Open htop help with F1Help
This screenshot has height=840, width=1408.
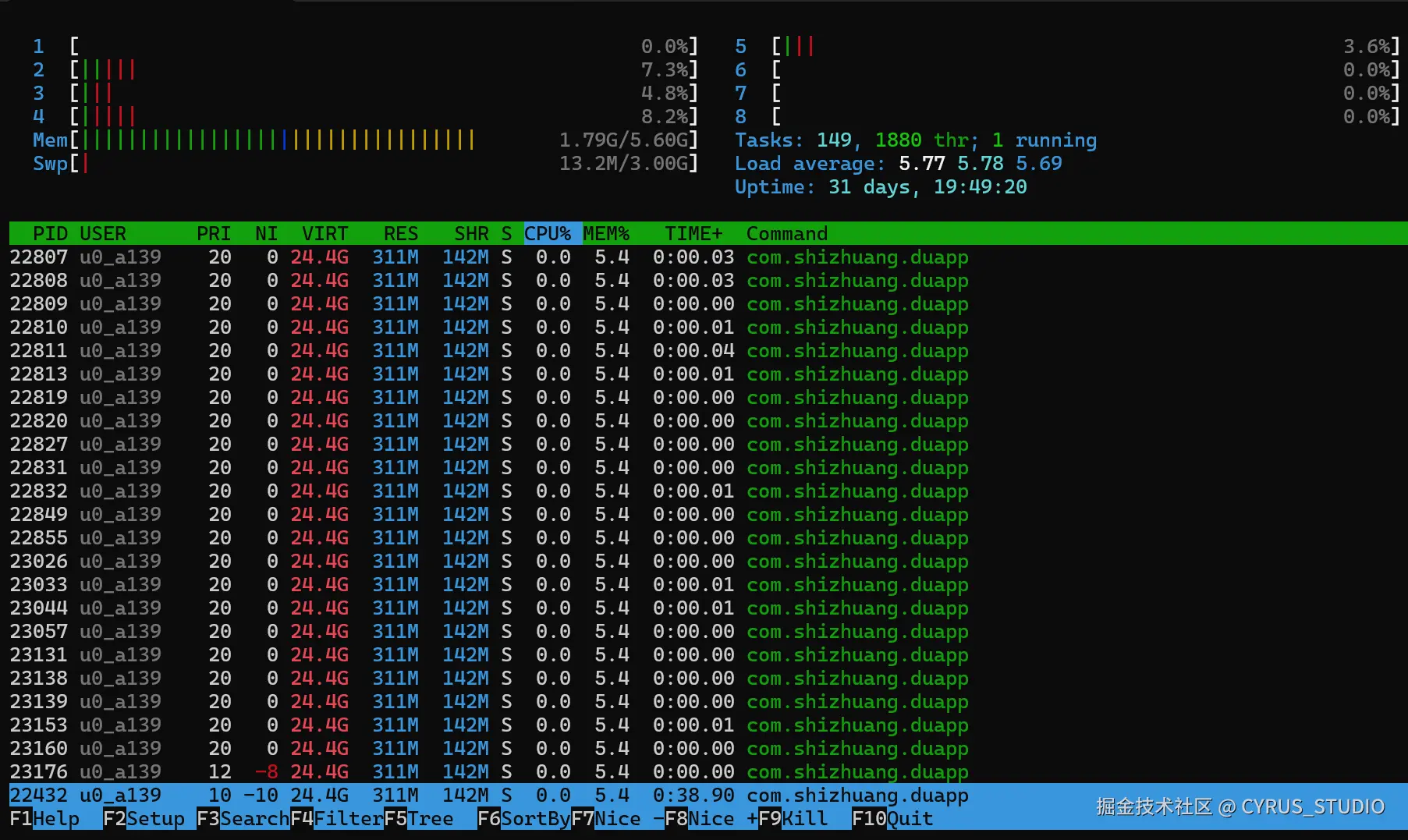(44, 818)
